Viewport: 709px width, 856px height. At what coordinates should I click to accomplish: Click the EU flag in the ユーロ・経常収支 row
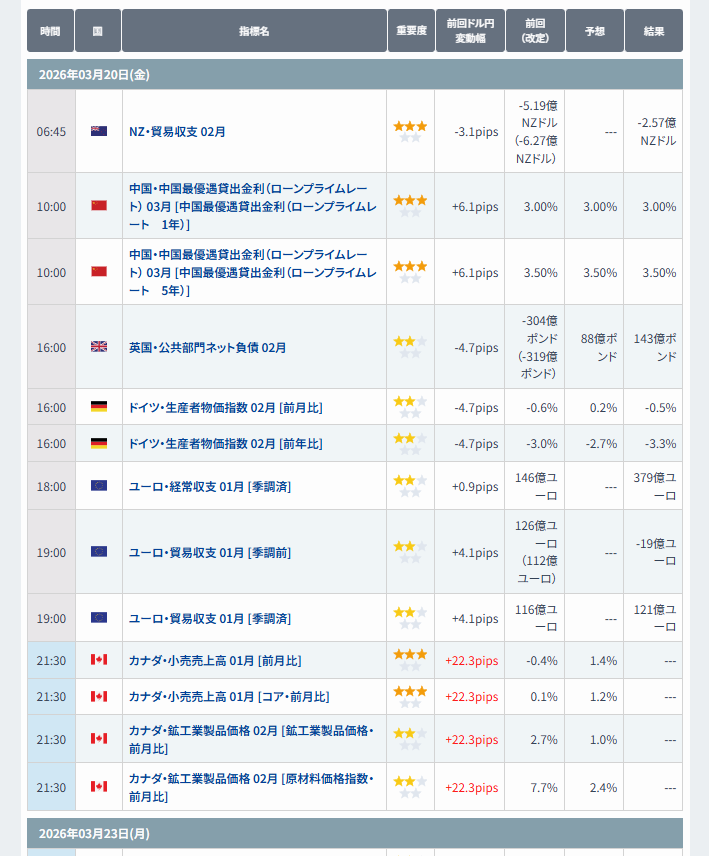pos(99,486)
